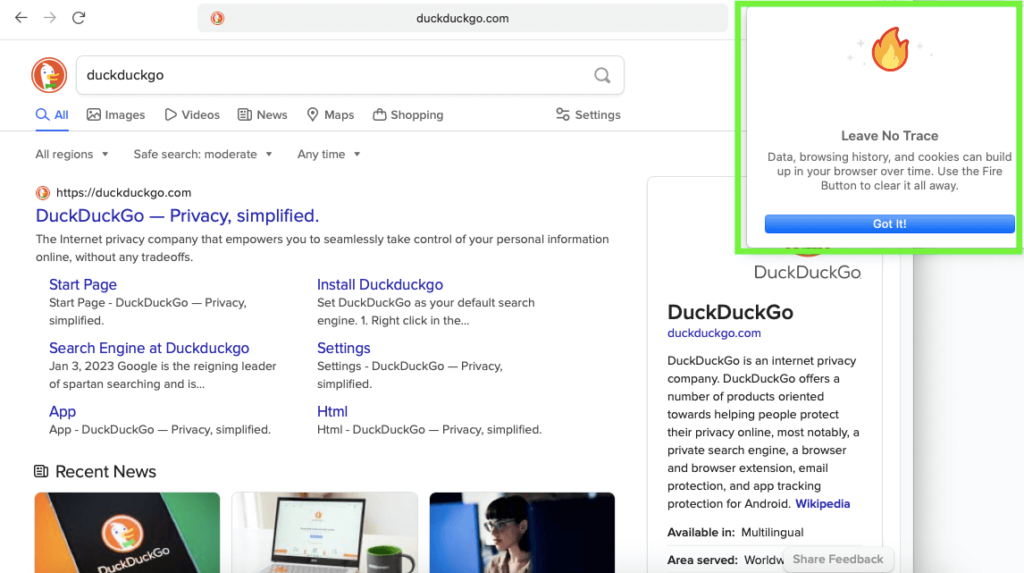Focus the search box containing duckduckgo
The image size is (1024, 573).
pos(350,75)
